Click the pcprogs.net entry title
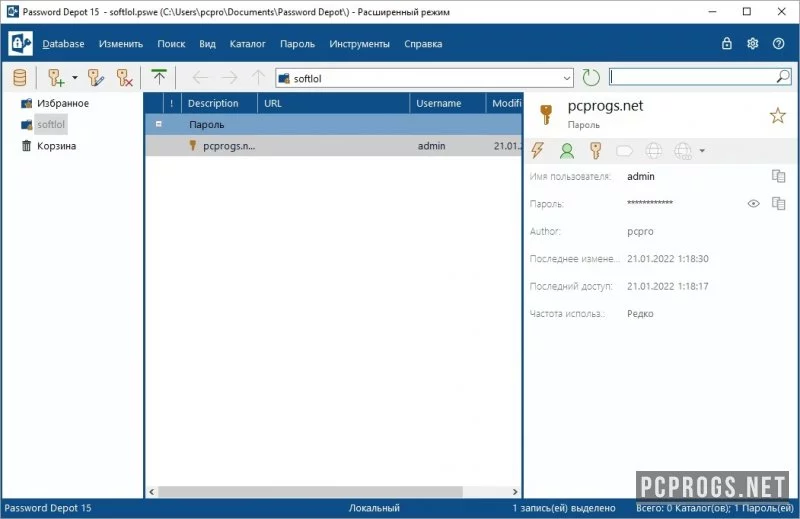This screenshot has height=519, width=800. (605, 106)
